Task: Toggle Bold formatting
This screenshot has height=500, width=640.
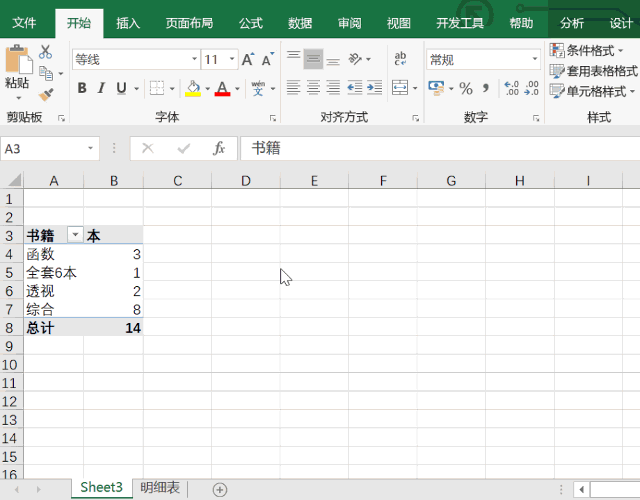Action: tap(82, 88)
